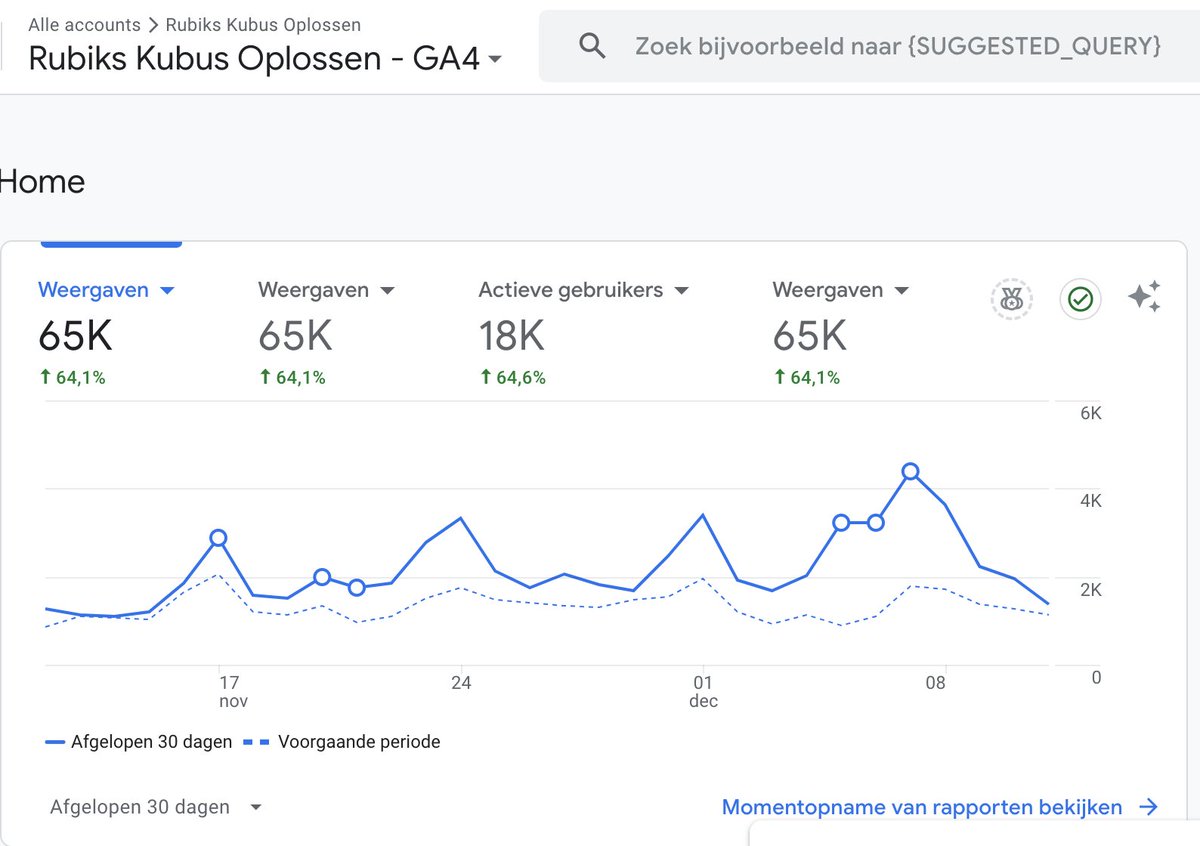
Task: Open the benchmarking medal icon
Action: [x=1011, y=299]
